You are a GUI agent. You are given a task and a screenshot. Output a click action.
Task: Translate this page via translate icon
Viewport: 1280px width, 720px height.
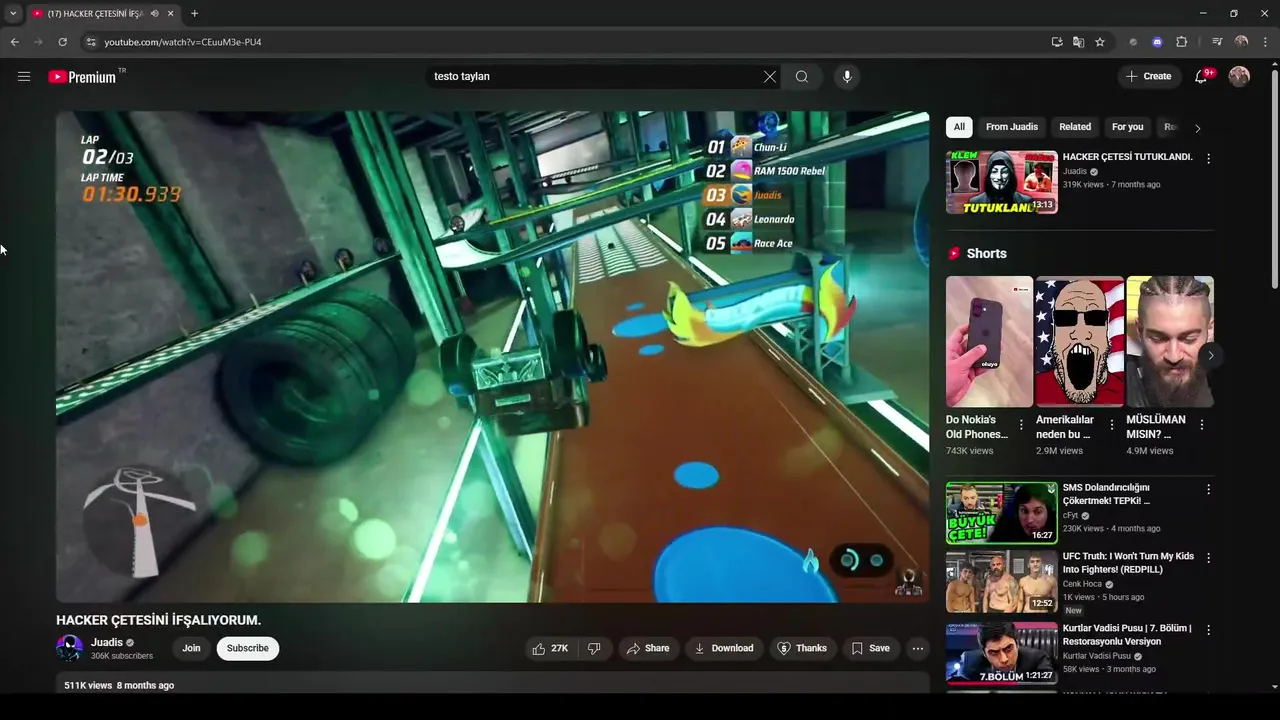(1078, 42)
